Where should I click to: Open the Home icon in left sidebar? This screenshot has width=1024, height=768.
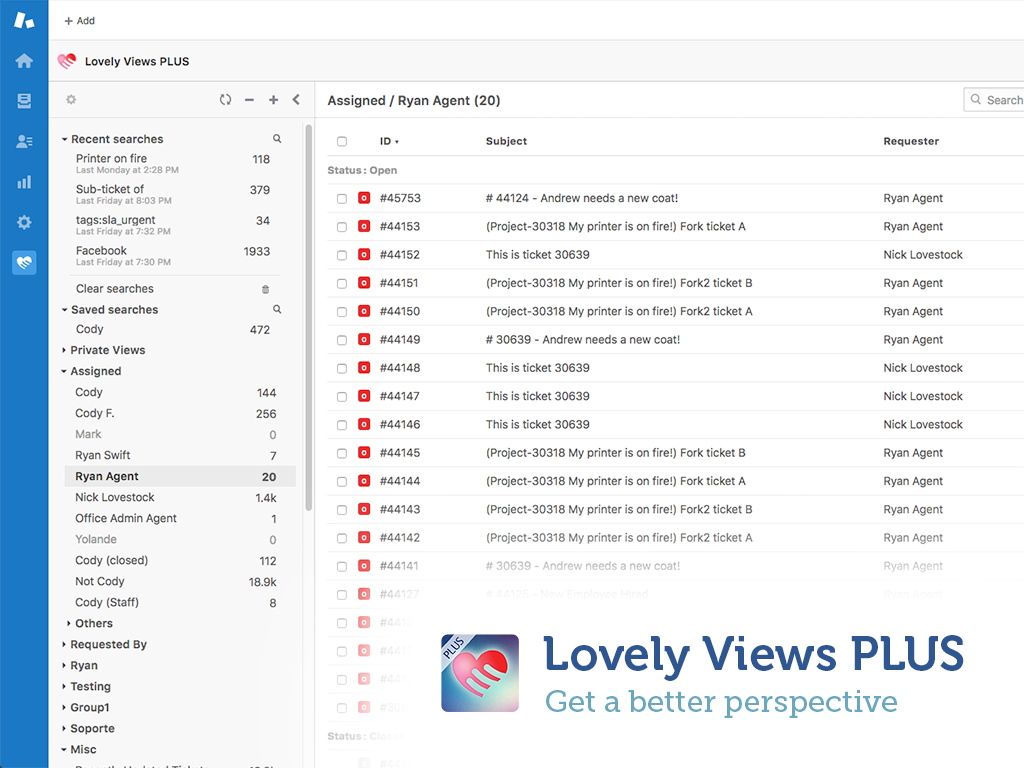(x=24, y=61)
